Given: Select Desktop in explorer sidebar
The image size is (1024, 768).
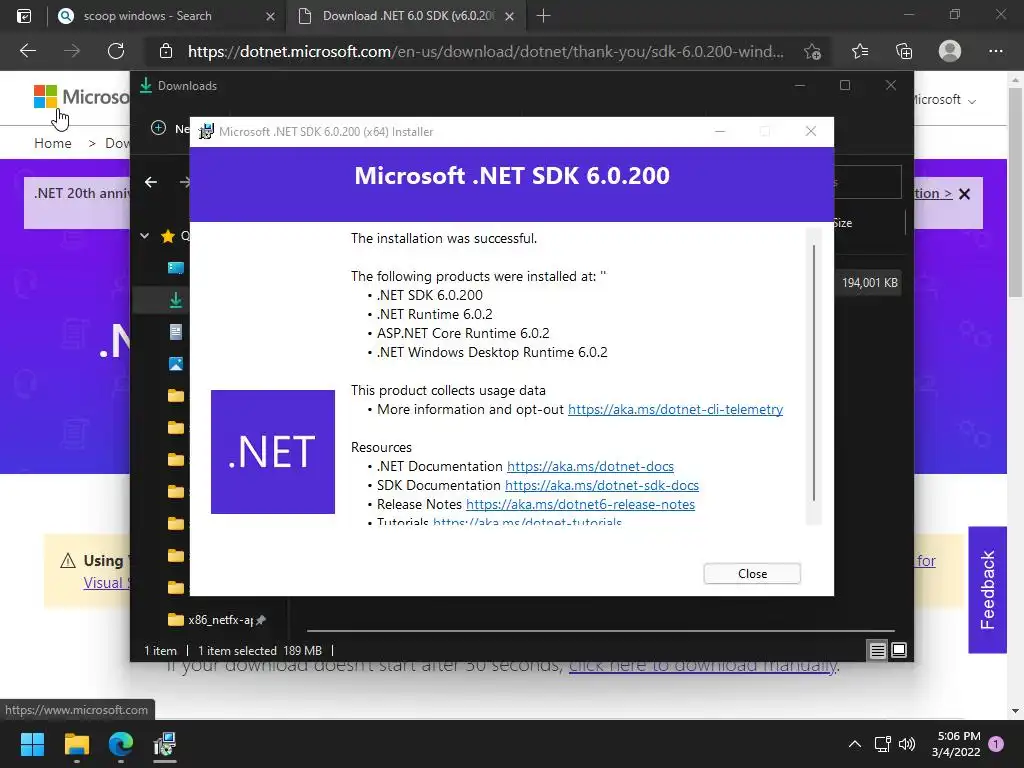Looking at the screenshot, I should click(176, 268).
